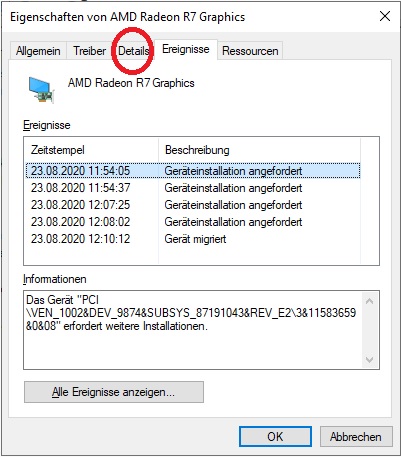Screen dimensions: 401x457
Task: Click the Informationen scrollbar down arrow
Action: tap(369, 359)
